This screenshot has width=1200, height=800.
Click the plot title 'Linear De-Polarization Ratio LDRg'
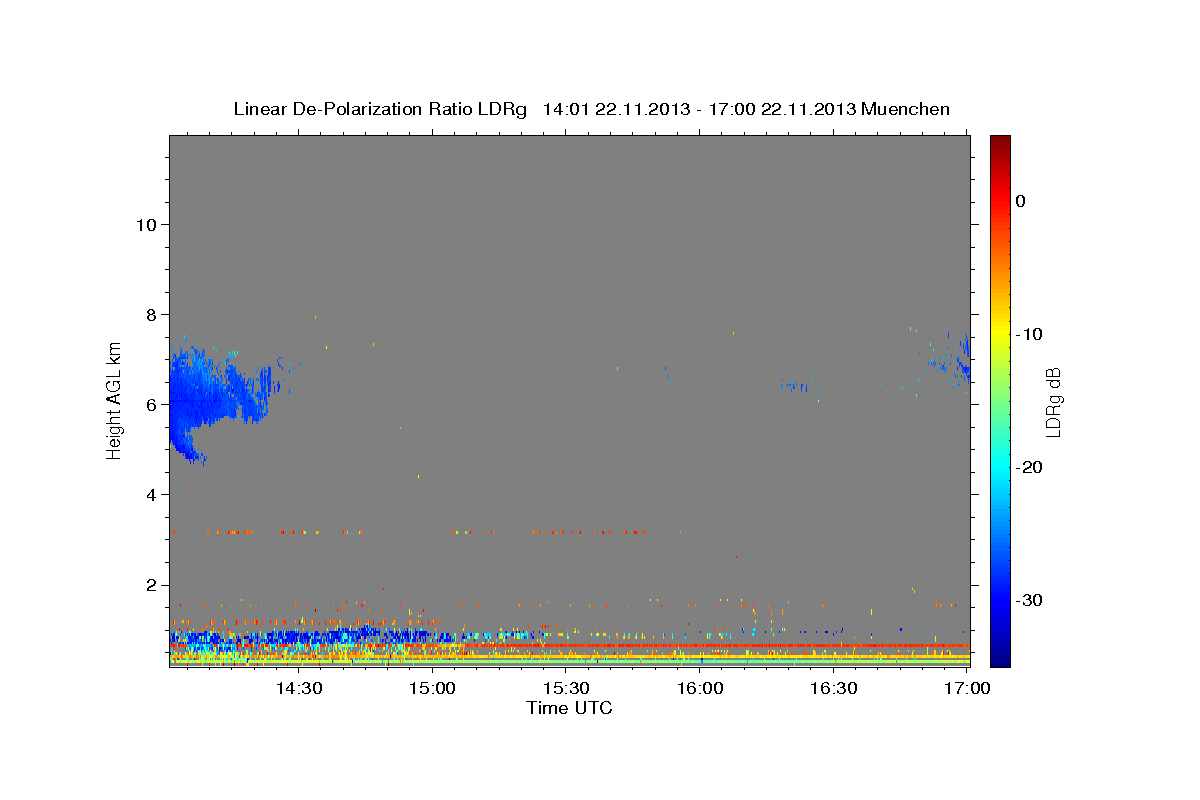pyautogui.click(x=379, y=109)
